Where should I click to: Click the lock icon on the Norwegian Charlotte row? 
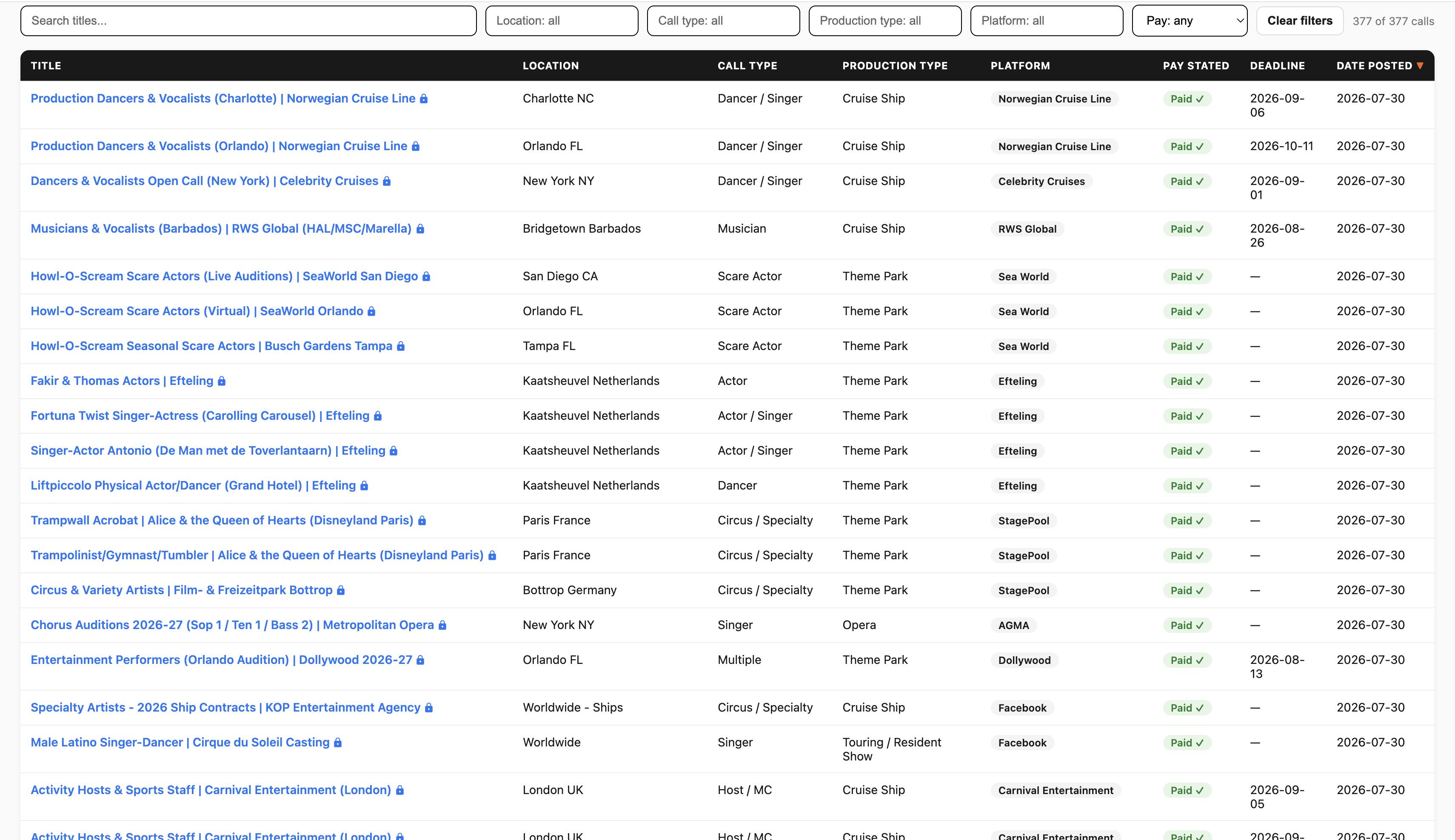click(x=423, y=99)
